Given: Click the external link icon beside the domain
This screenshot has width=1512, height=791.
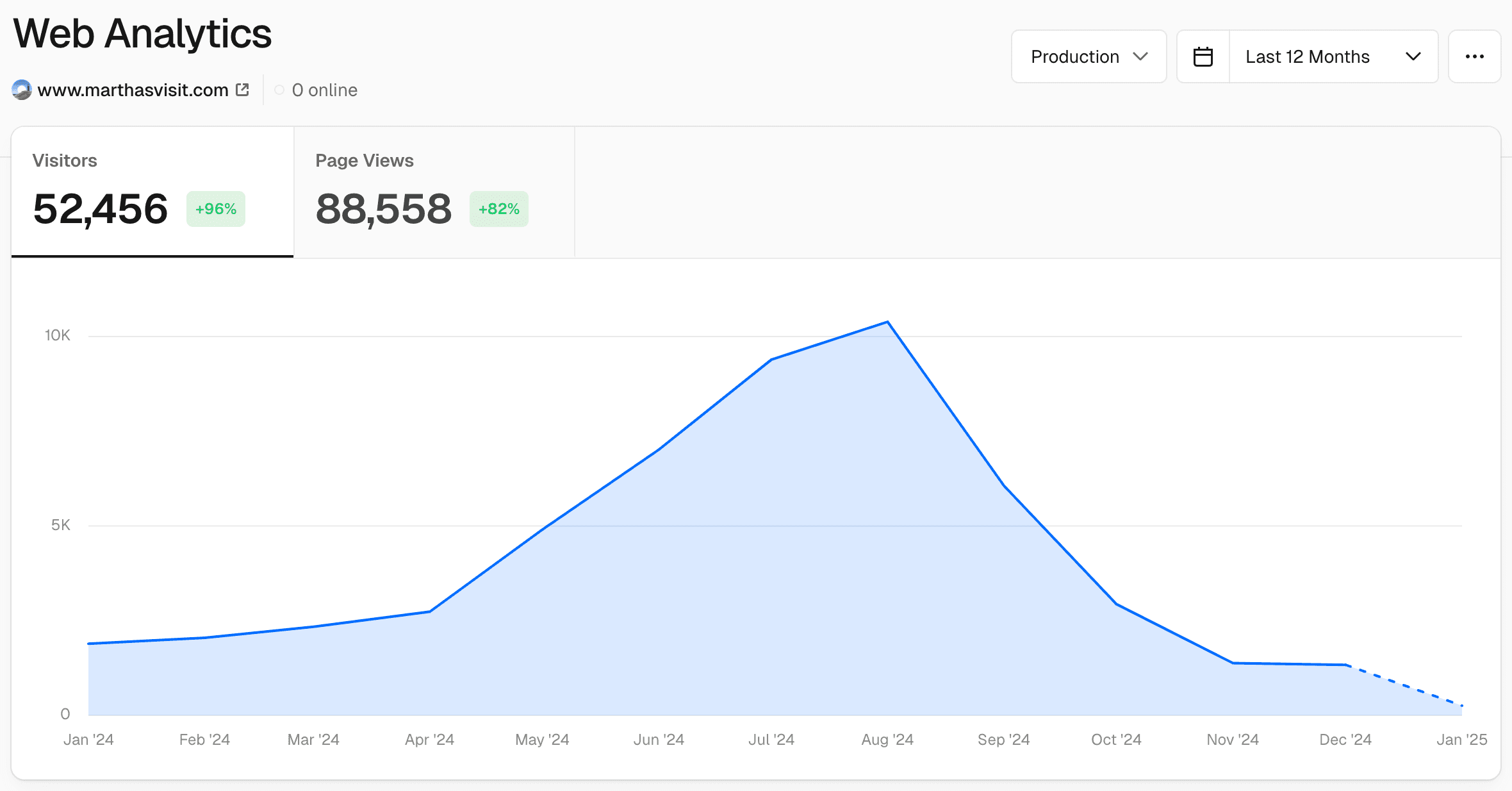Looking at the screenshot, I should [x=242, y=90].
